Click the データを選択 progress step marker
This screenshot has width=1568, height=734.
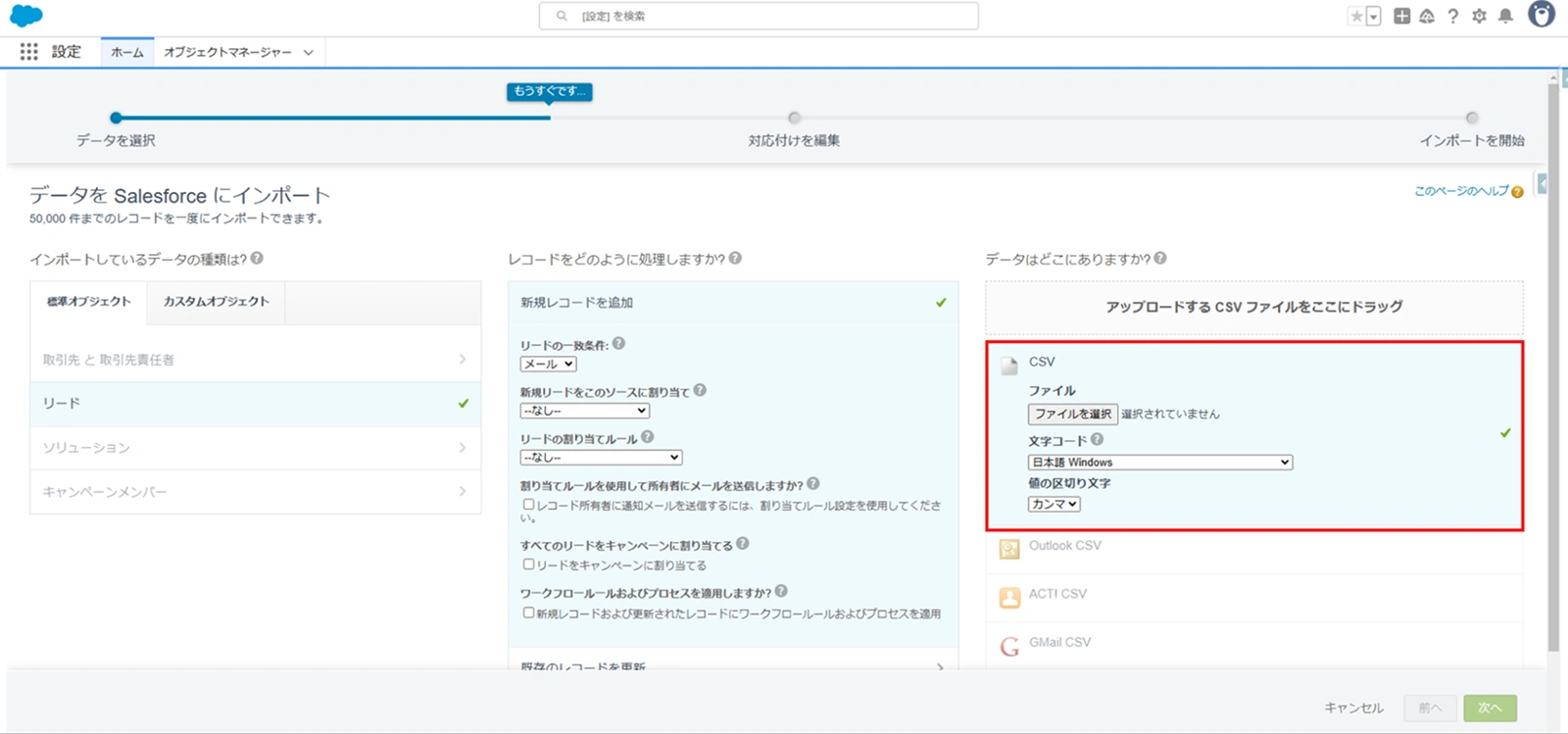point(116,118)
